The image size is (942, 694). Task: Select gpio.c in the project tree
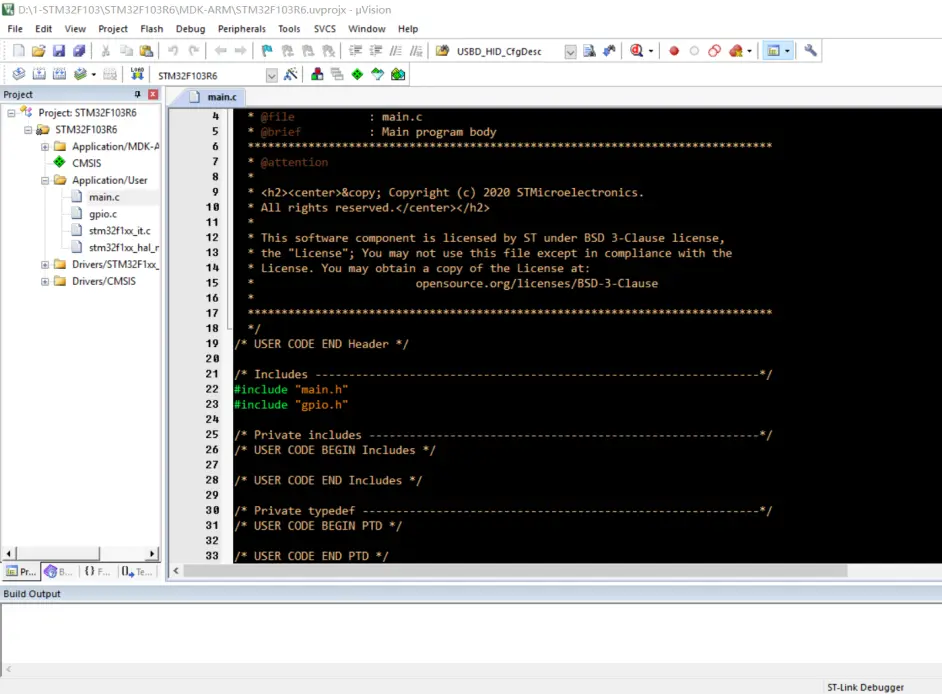103,214
